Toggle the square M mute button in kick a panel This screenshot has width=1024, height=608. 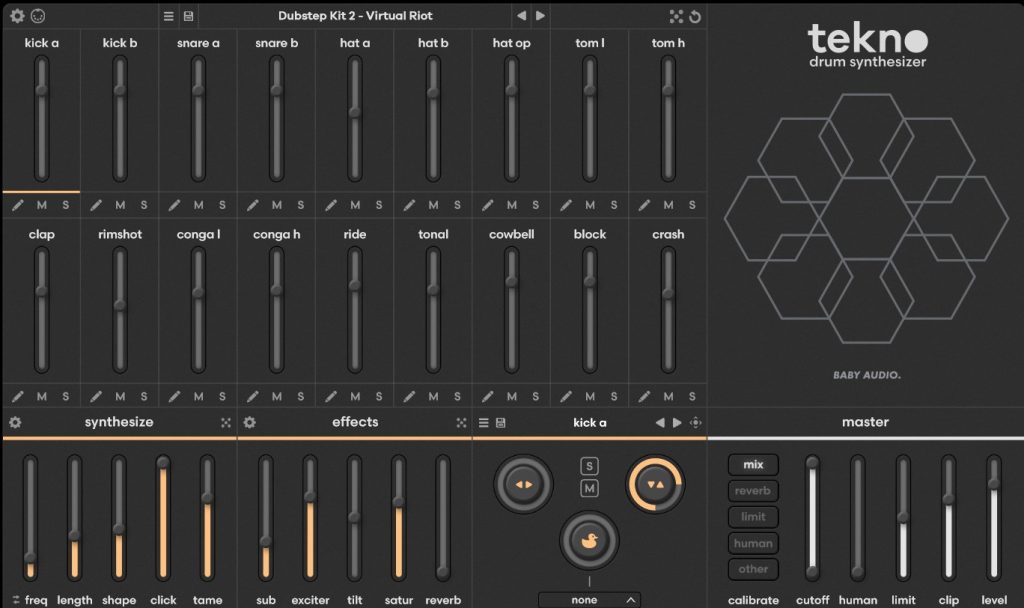(590, 488)
